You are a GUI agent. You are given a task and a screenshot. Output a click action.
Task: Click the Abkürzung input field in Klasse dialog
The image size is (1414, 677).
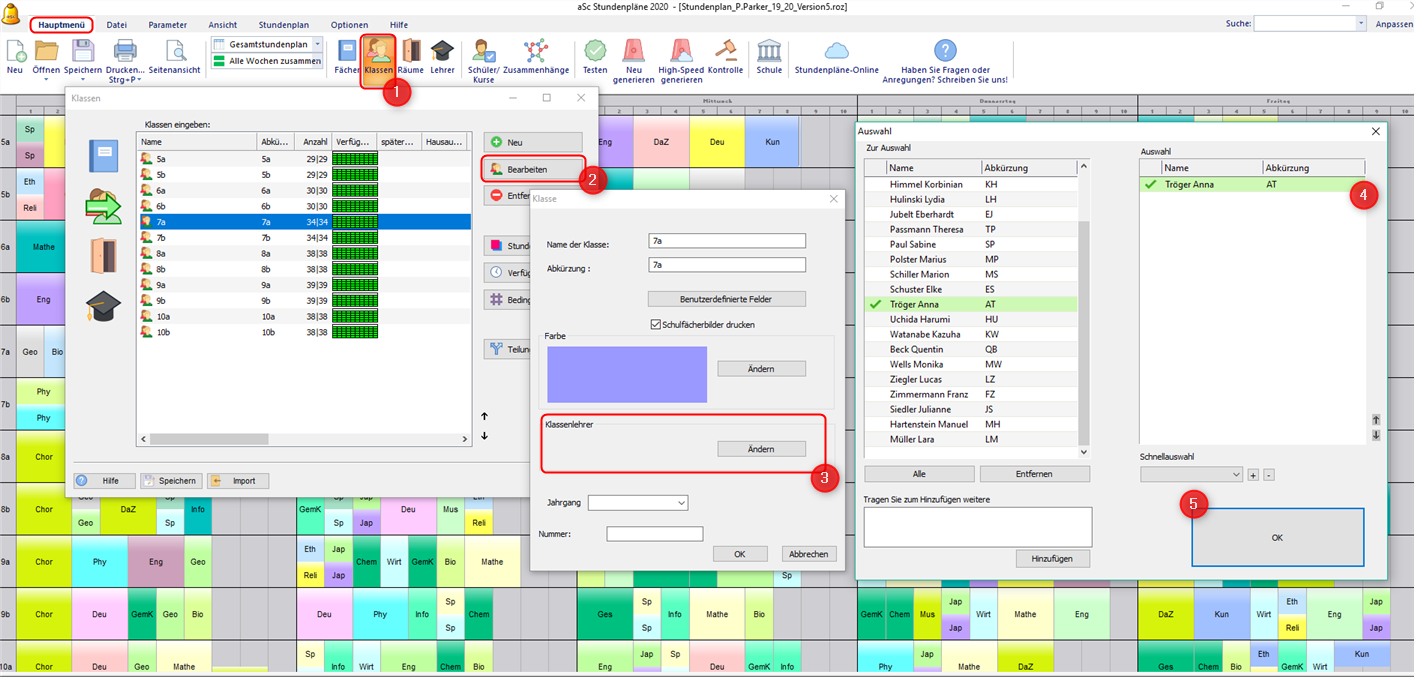[x=727, y=265]
